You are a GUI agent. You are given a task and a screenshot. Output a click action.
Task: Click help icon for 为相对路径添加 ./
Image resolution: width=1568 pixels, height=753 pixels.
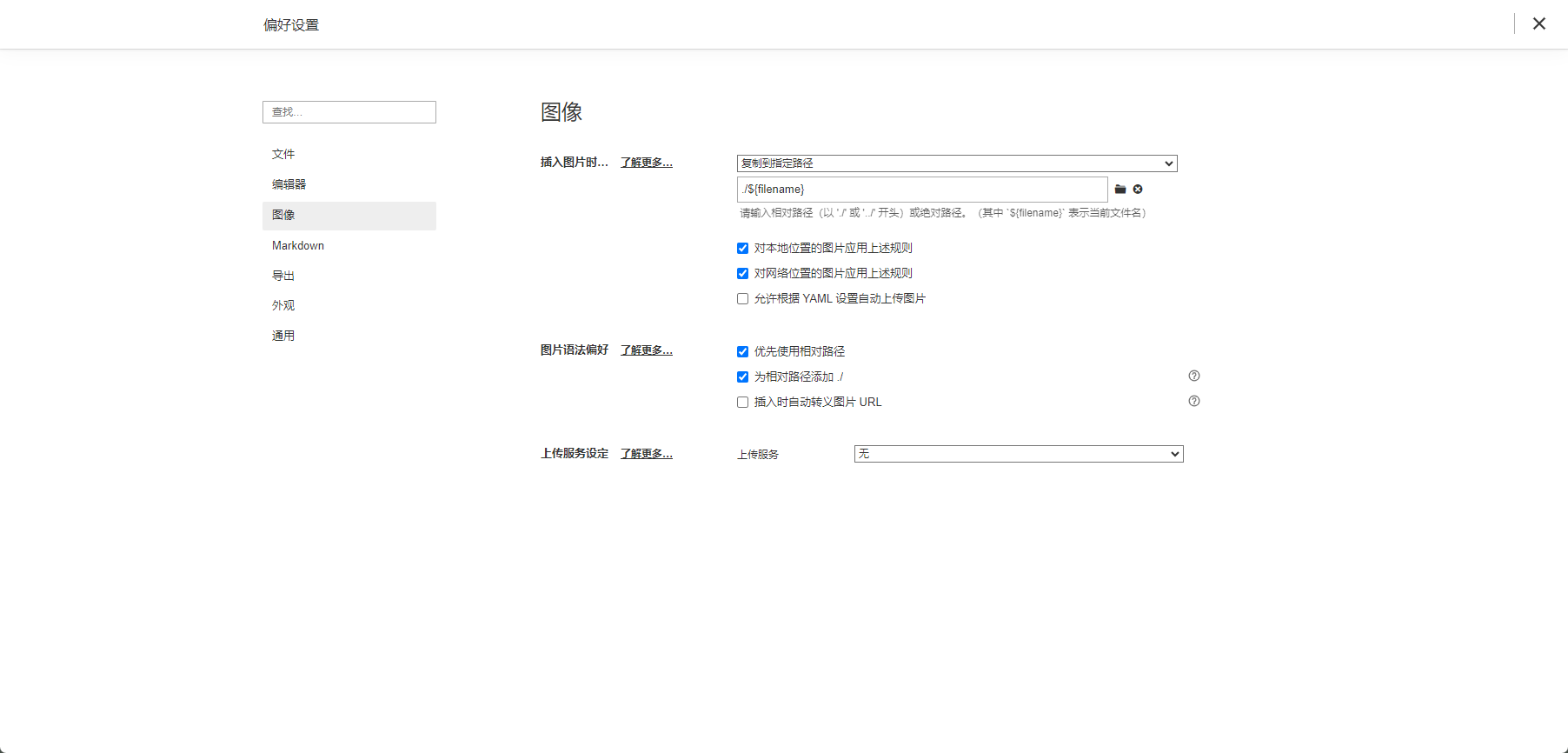1194,376
